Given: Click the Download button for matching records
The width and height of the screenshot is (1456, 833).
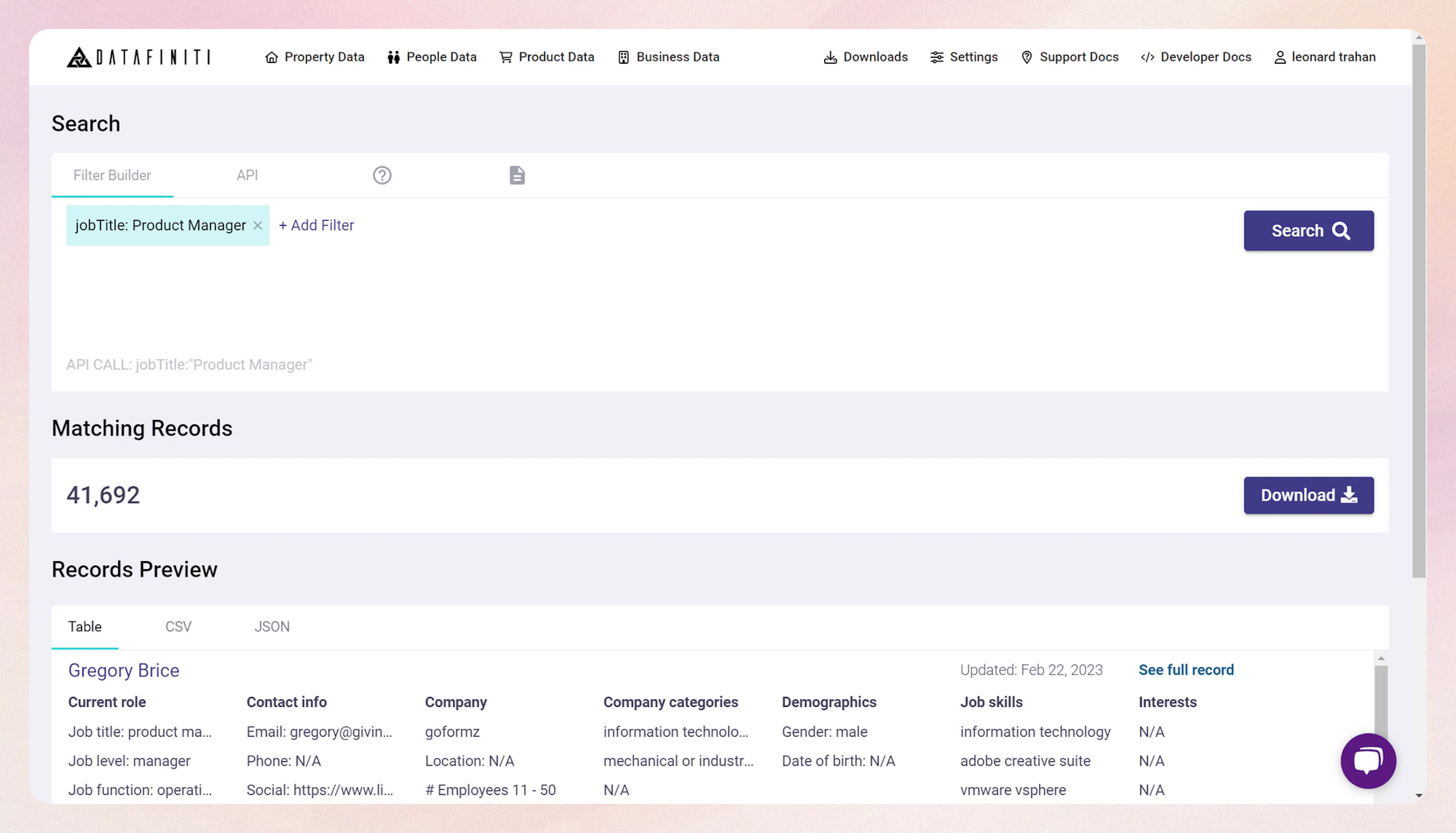Looking at the screenshot, I should (1309, 495).
